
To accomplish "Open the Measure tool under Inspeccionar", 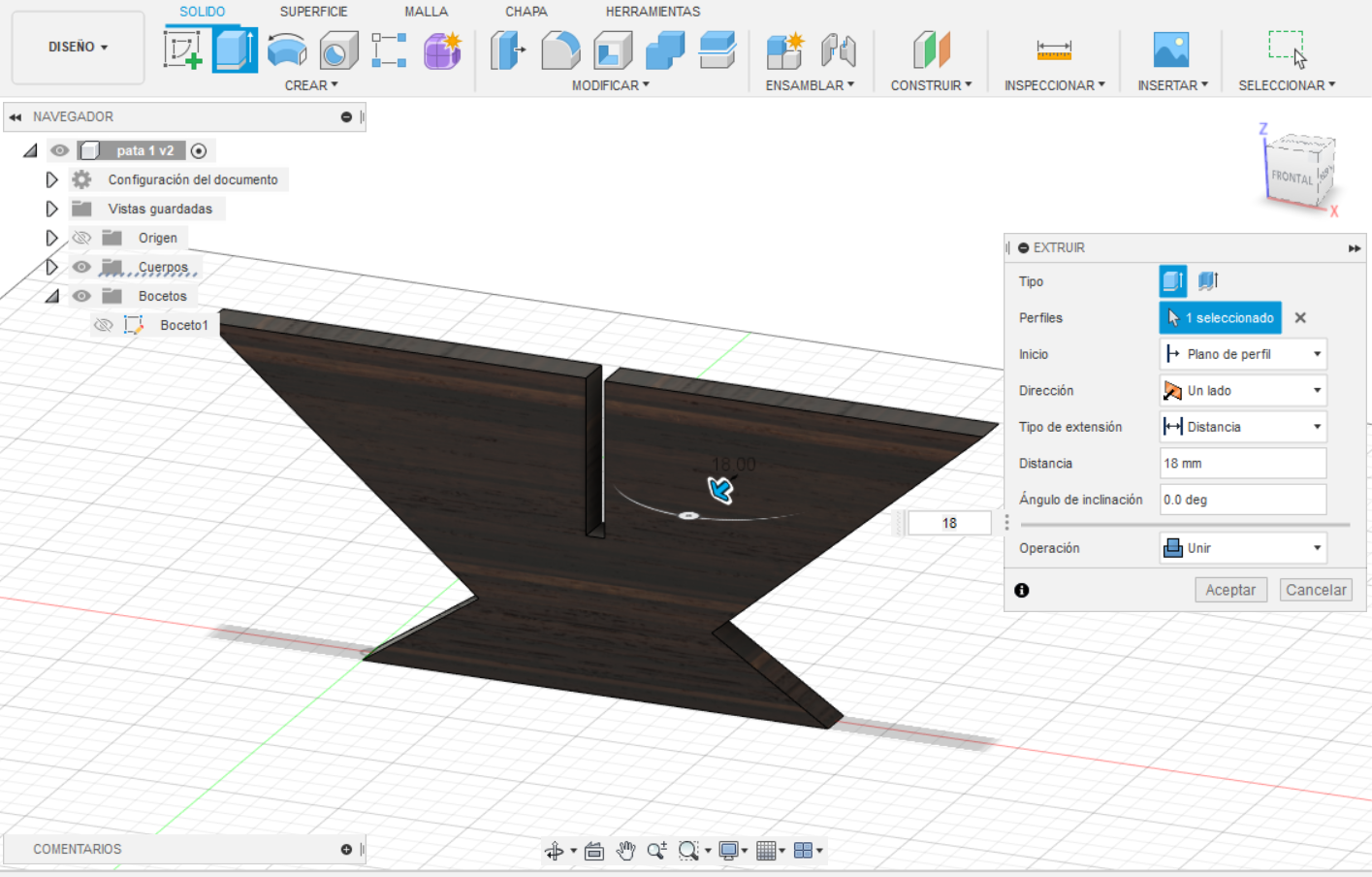I will (x=1054, y=49).
